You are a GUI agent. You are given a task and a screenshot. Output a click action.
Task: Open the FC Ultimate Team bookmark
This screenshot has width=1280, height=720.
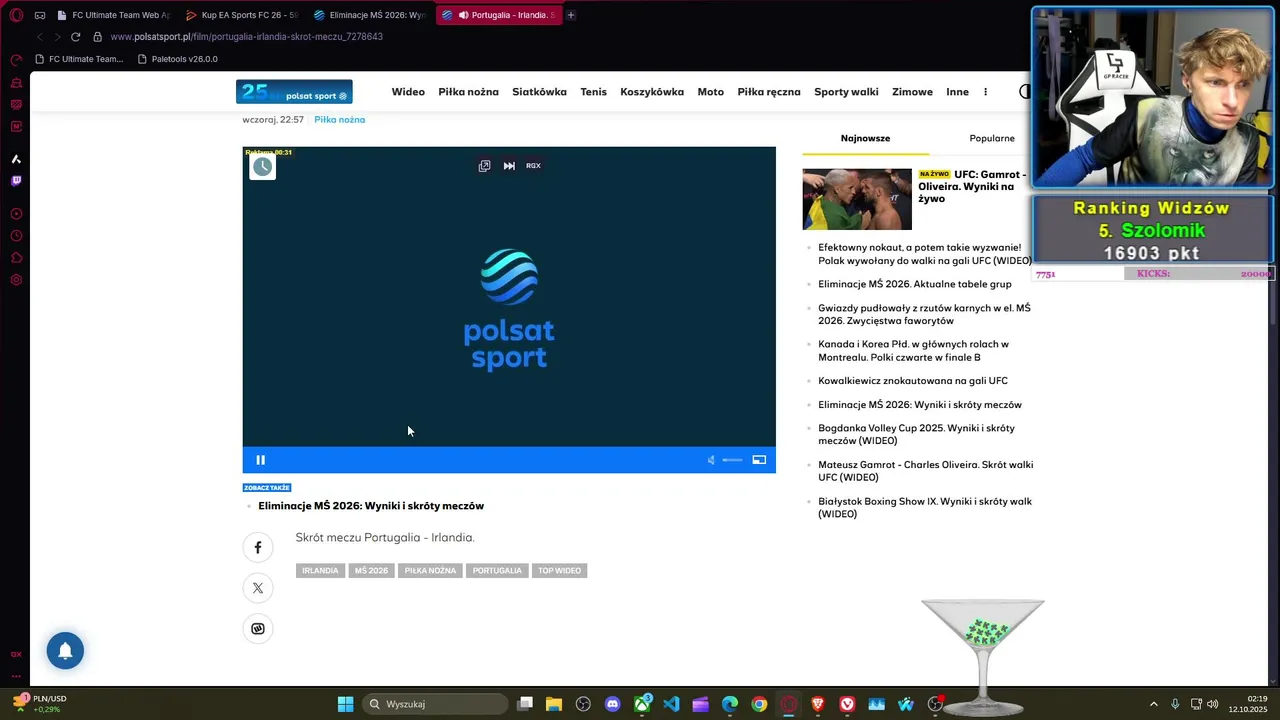[79, 59]
